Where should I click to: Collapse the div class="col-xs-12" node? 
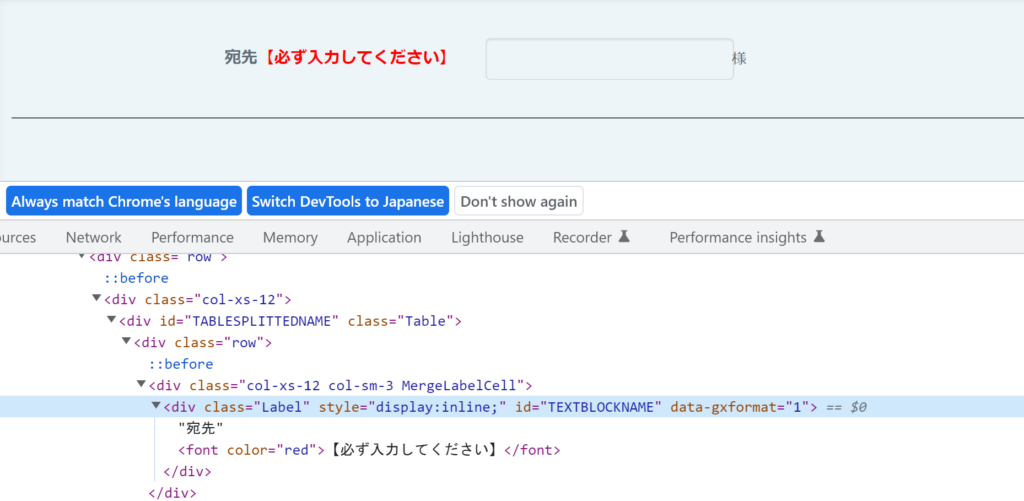tap(97, 299)
